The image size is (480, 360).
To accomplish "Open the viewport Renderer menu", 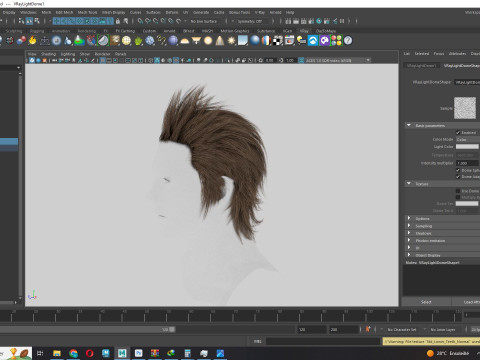I will coord(102,54).
